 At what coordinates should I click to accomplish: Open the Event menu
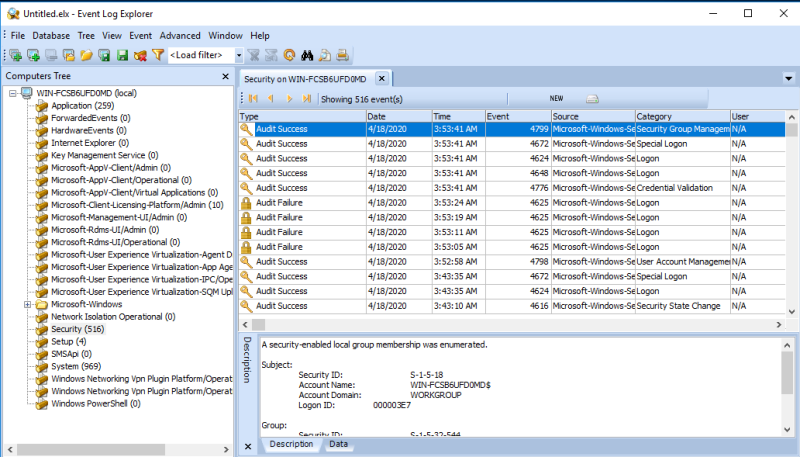point(140,36)
